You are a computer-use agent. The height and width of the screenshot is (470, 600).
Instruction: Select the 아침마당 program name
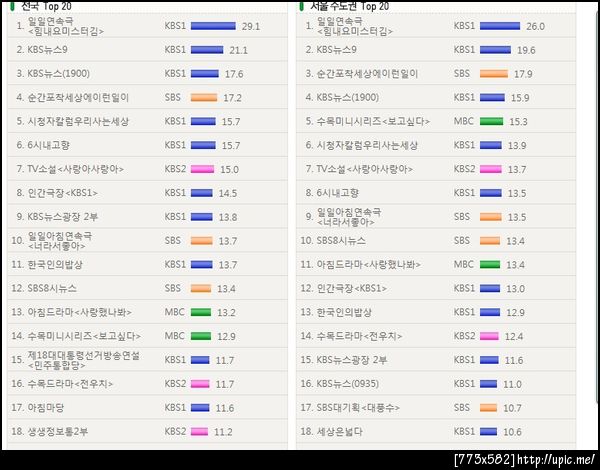46,407
